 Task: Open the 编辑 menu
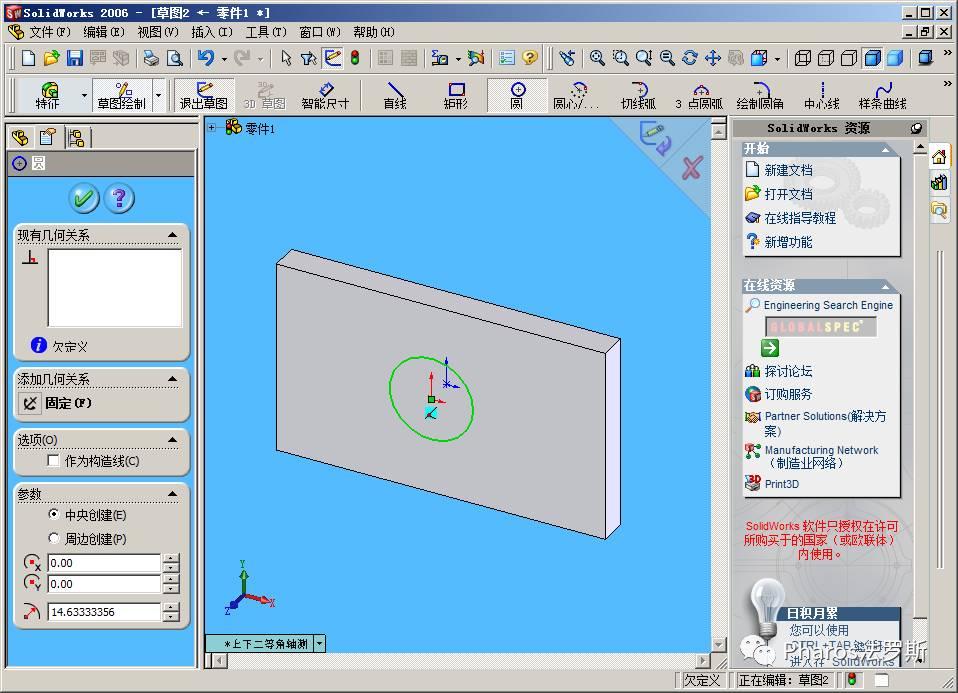pyautogui.click(x=103, y=32)
